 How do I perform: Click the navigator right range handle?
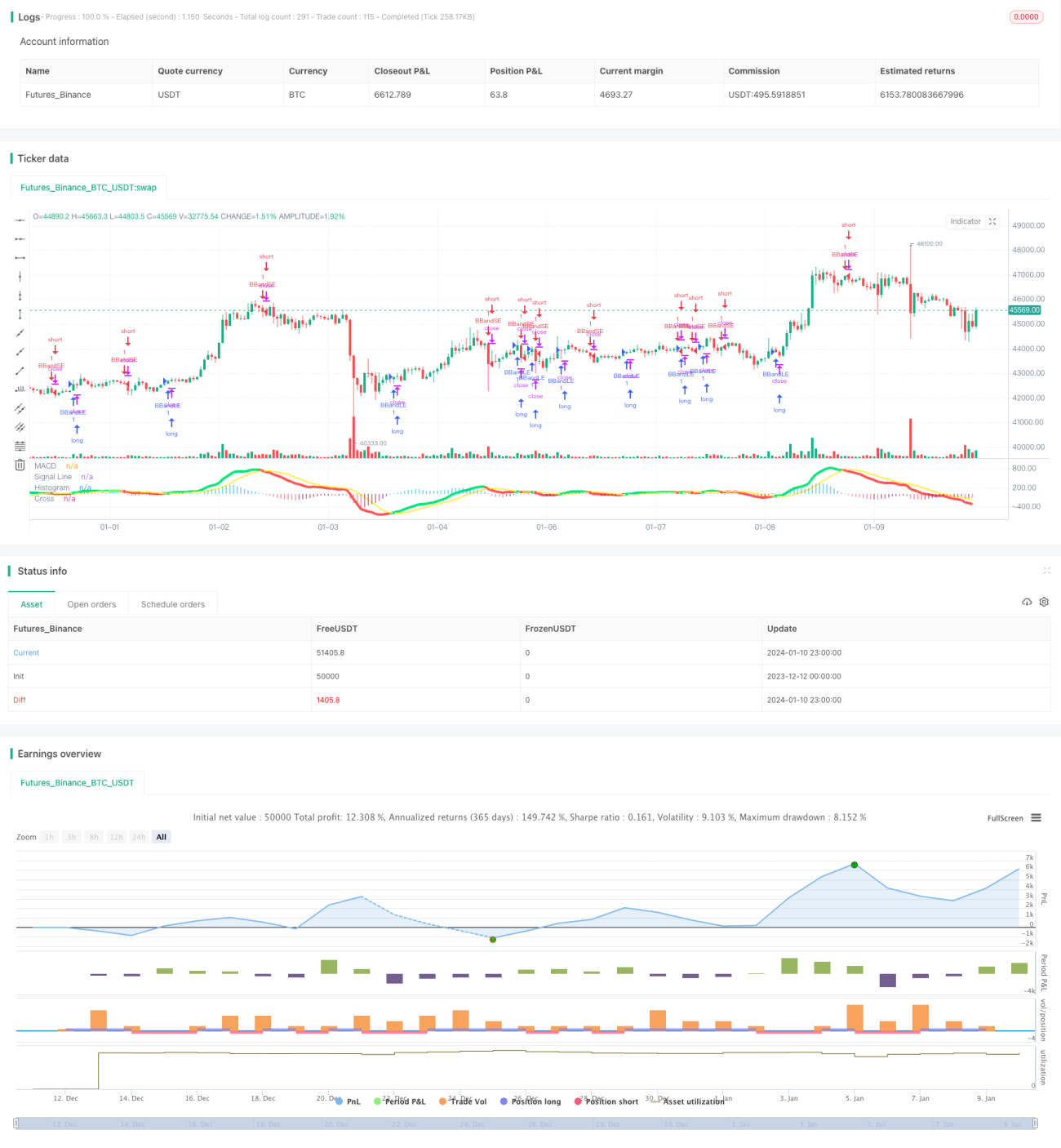[x=1036, y=1124]
